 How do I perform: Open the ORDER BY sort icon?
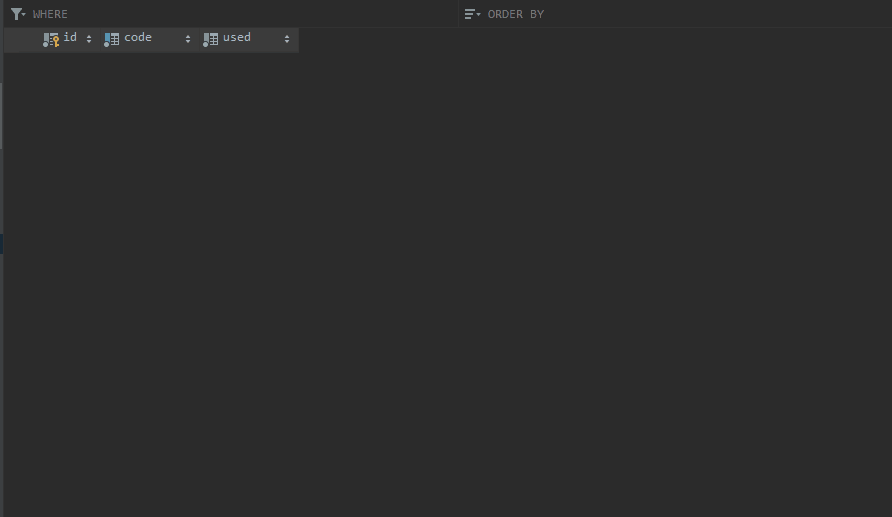pos(472,14)
